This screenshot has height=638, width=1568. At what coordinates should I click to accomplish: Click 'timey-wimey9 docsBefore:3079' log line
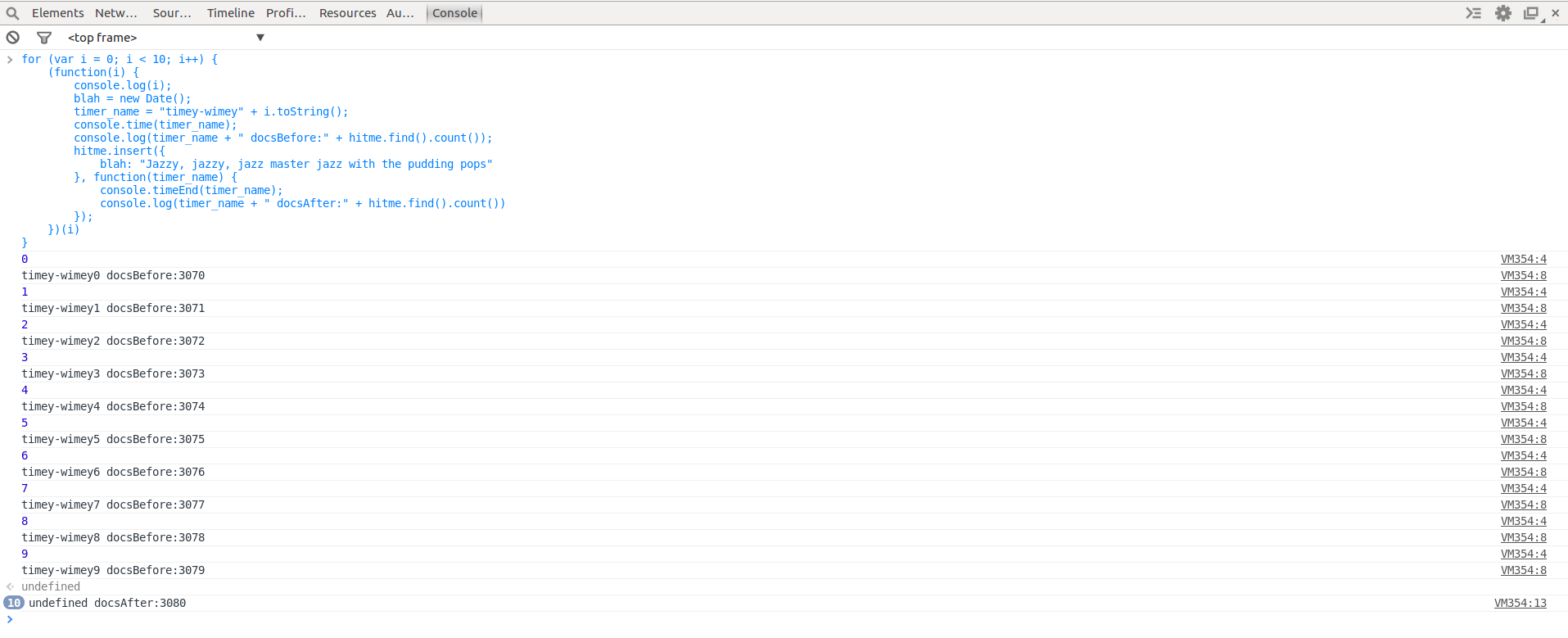tap(113, 571)
